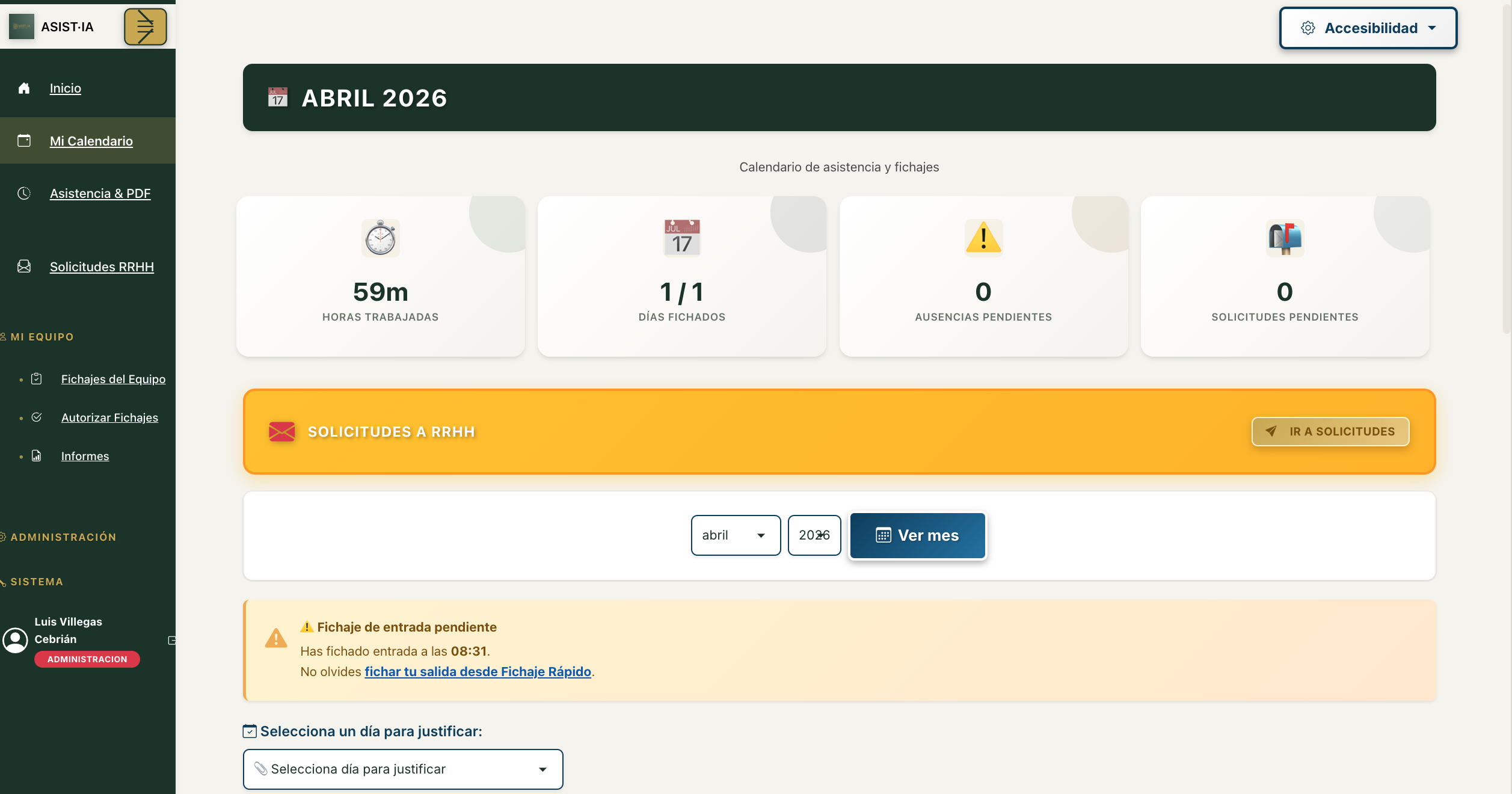This screenshot has width=1512, height=794.
Task: Open the Accesibilidad dropdown
Action: pos(1368,28)
